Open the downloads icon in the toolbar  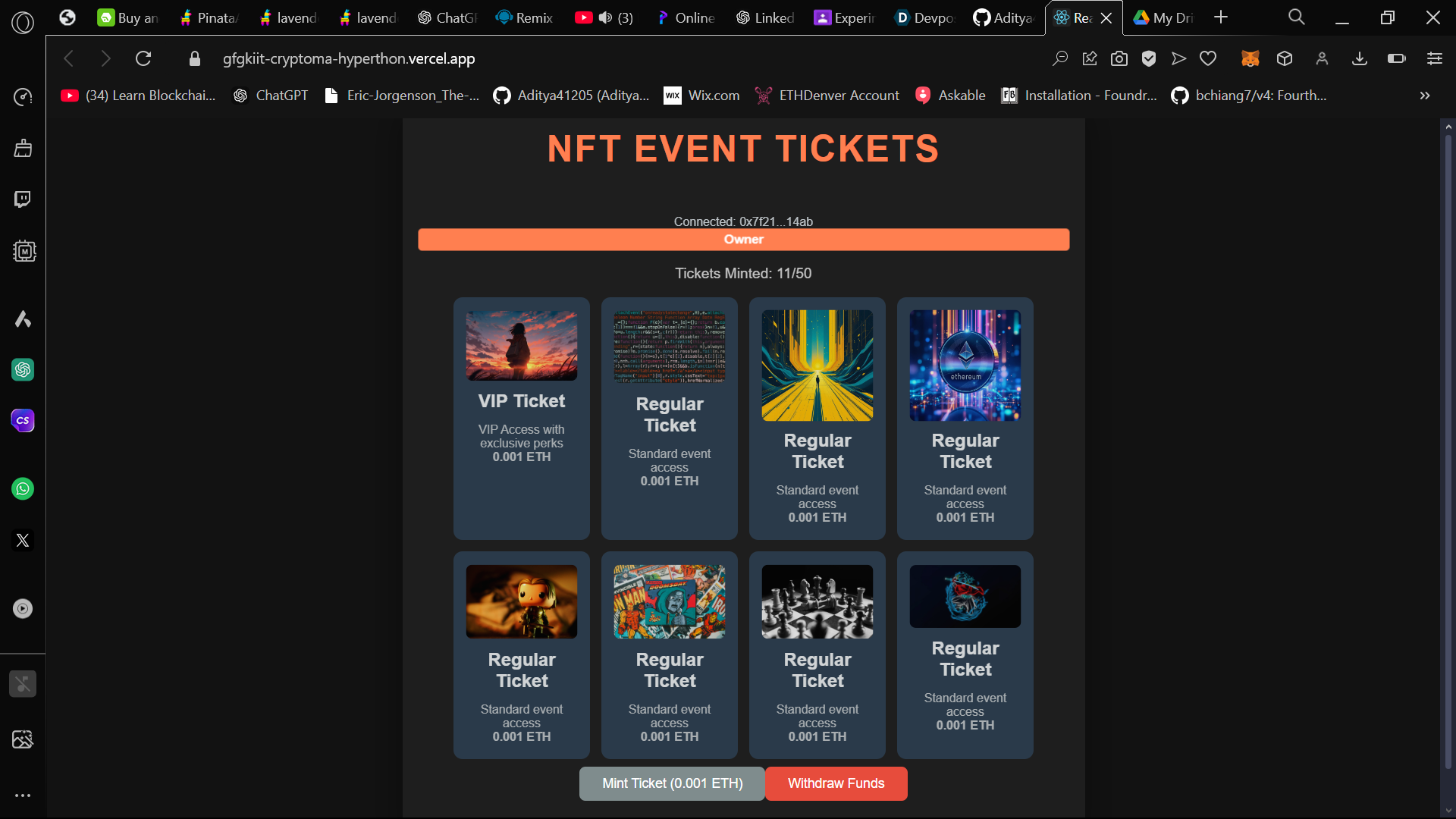pyautogui.click(x=1359, y=58)
